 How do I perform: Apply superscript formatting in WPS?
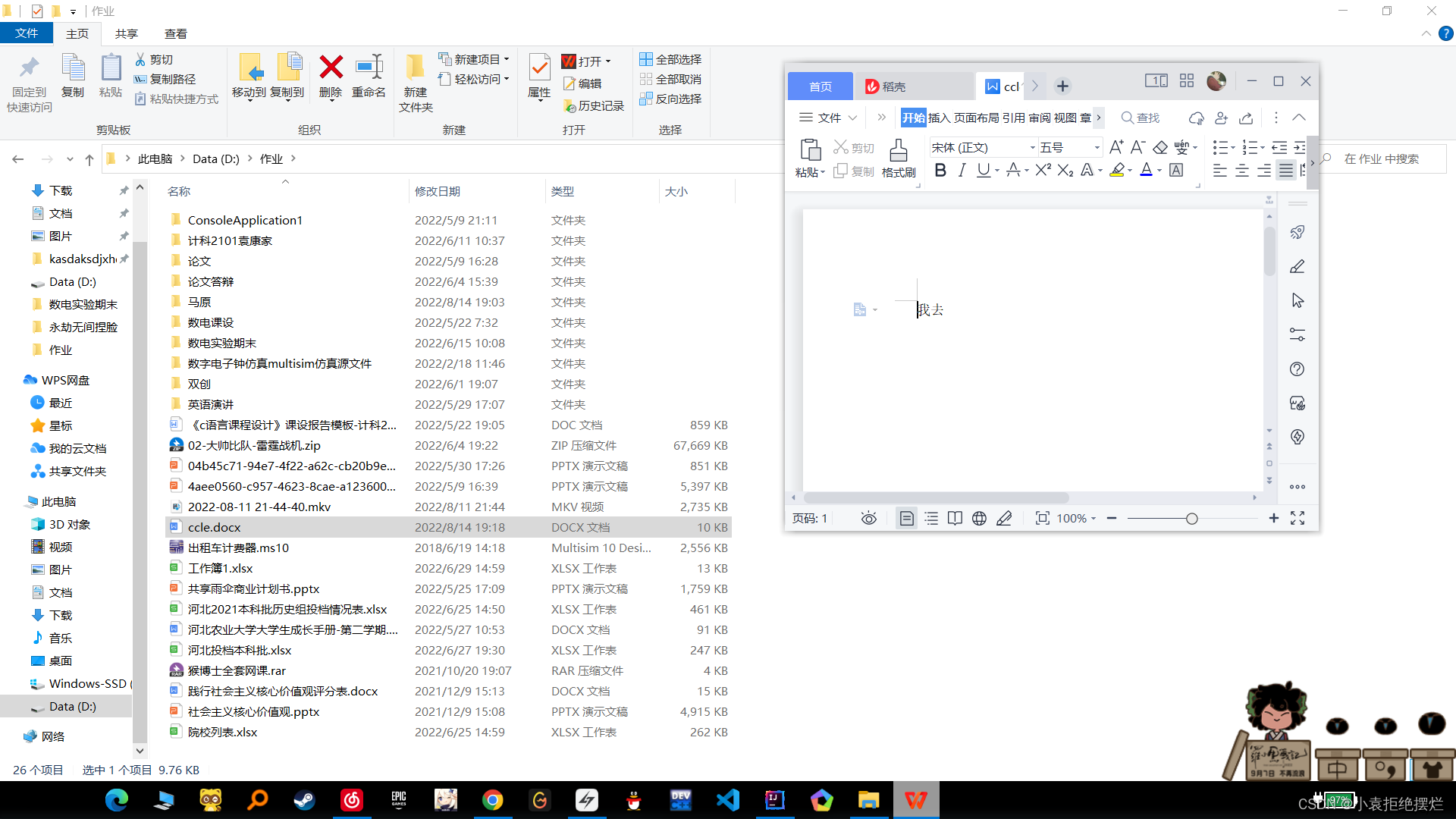[1043, 171]
